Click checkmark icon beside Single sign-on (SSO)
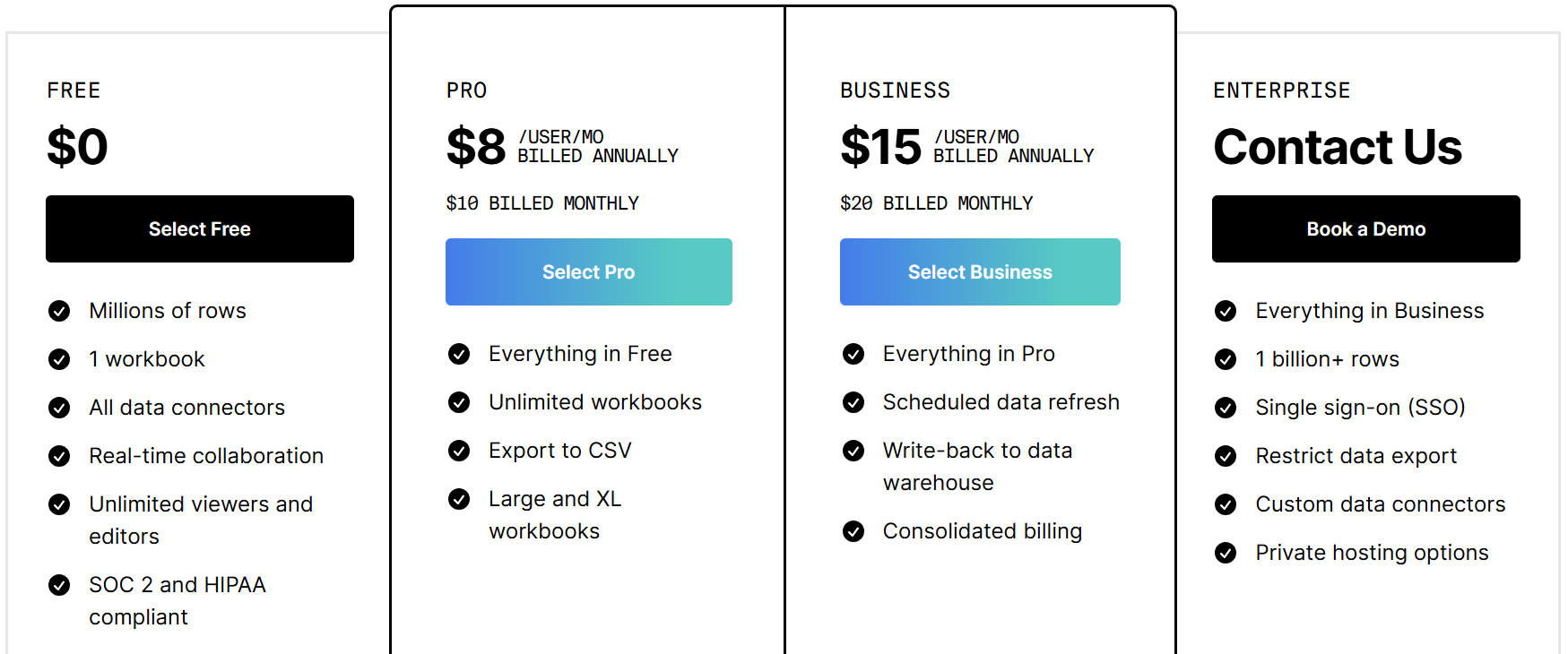This screenshot has width=1568, height=654. (1226, 408)
